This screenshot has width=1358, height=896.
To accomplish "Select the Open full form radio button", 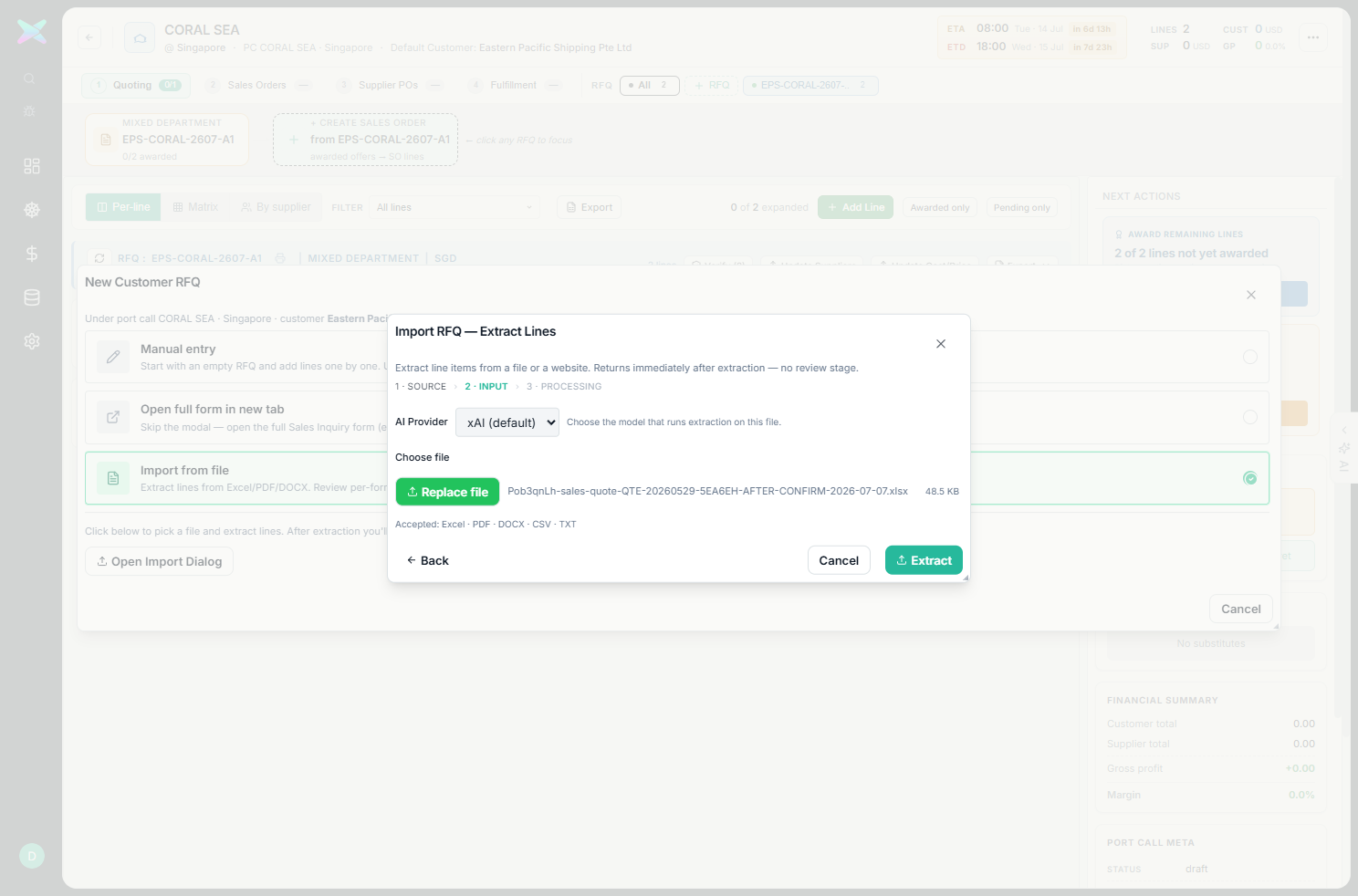I will [x=1250, y=417].
